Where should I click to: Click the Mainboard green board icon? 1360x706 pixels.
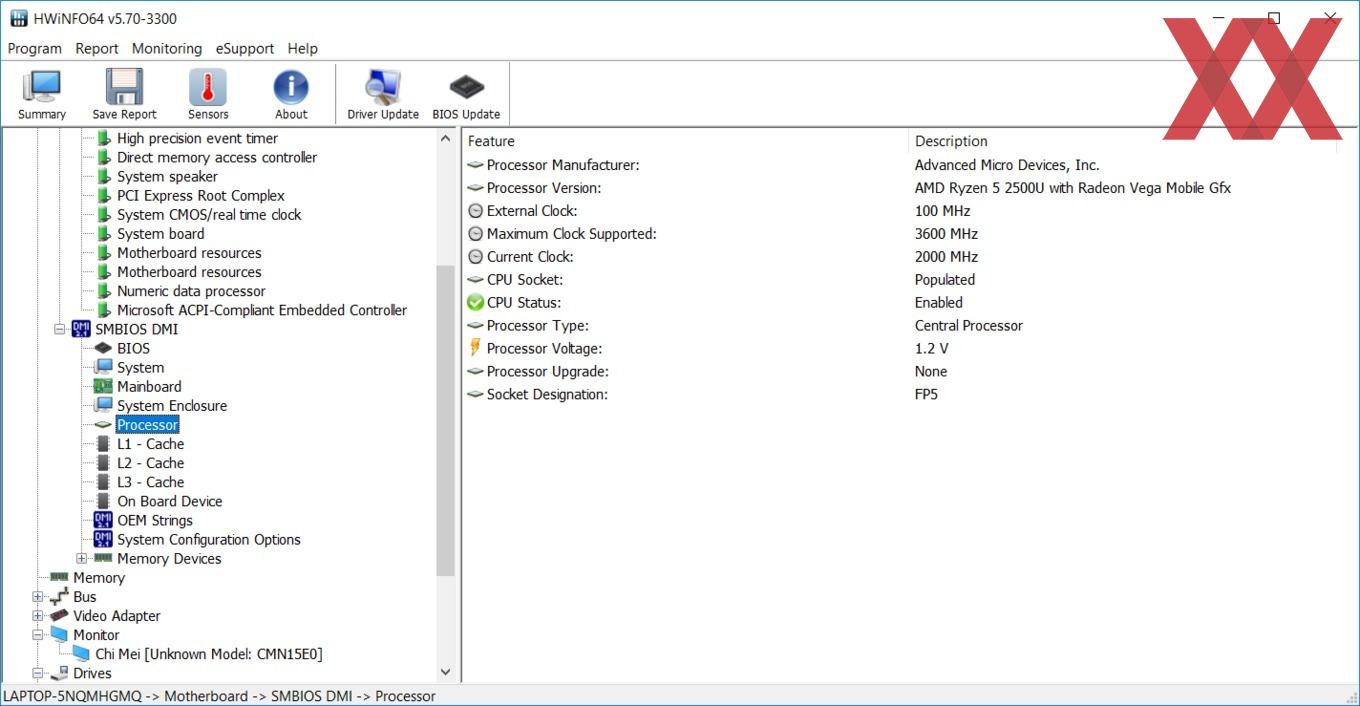[x=103, y=386]
